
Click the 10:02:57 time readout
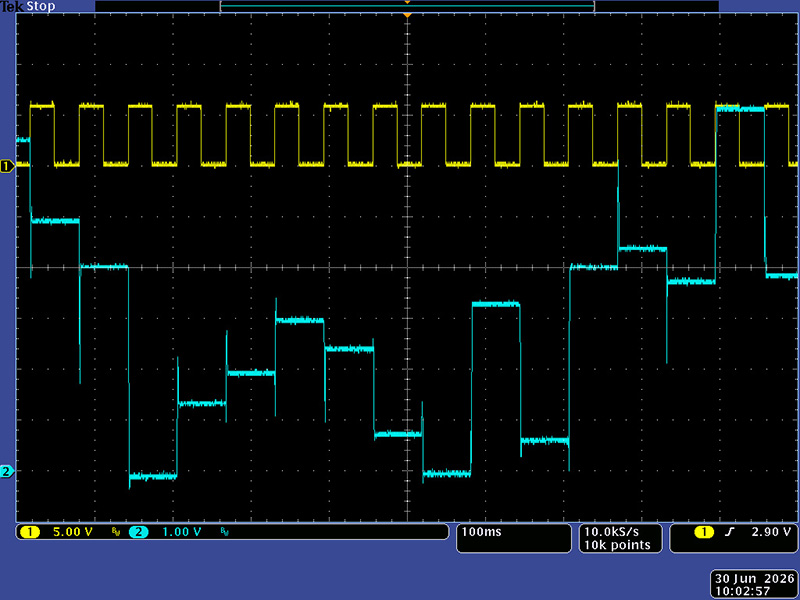742,591
